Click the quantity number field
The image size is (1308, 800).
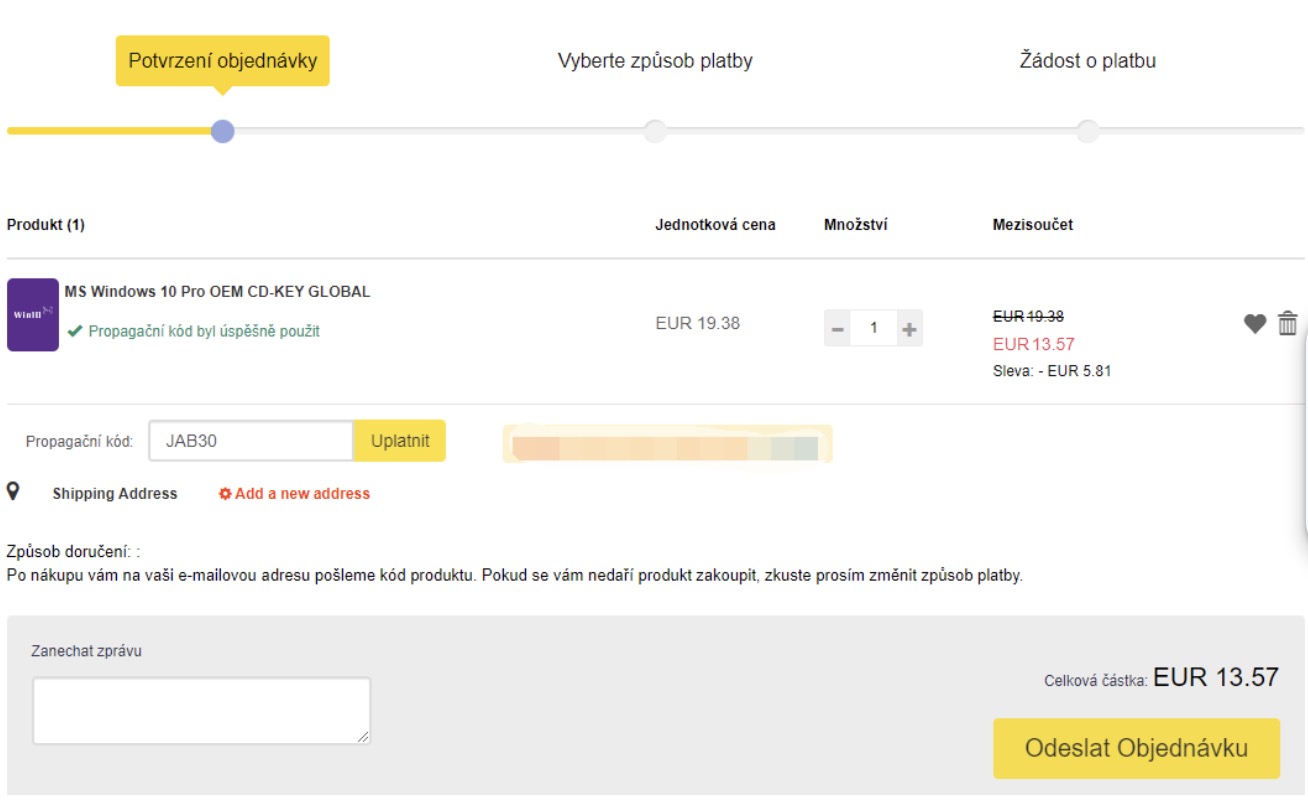pyautogui.click(x=873, y=329)
